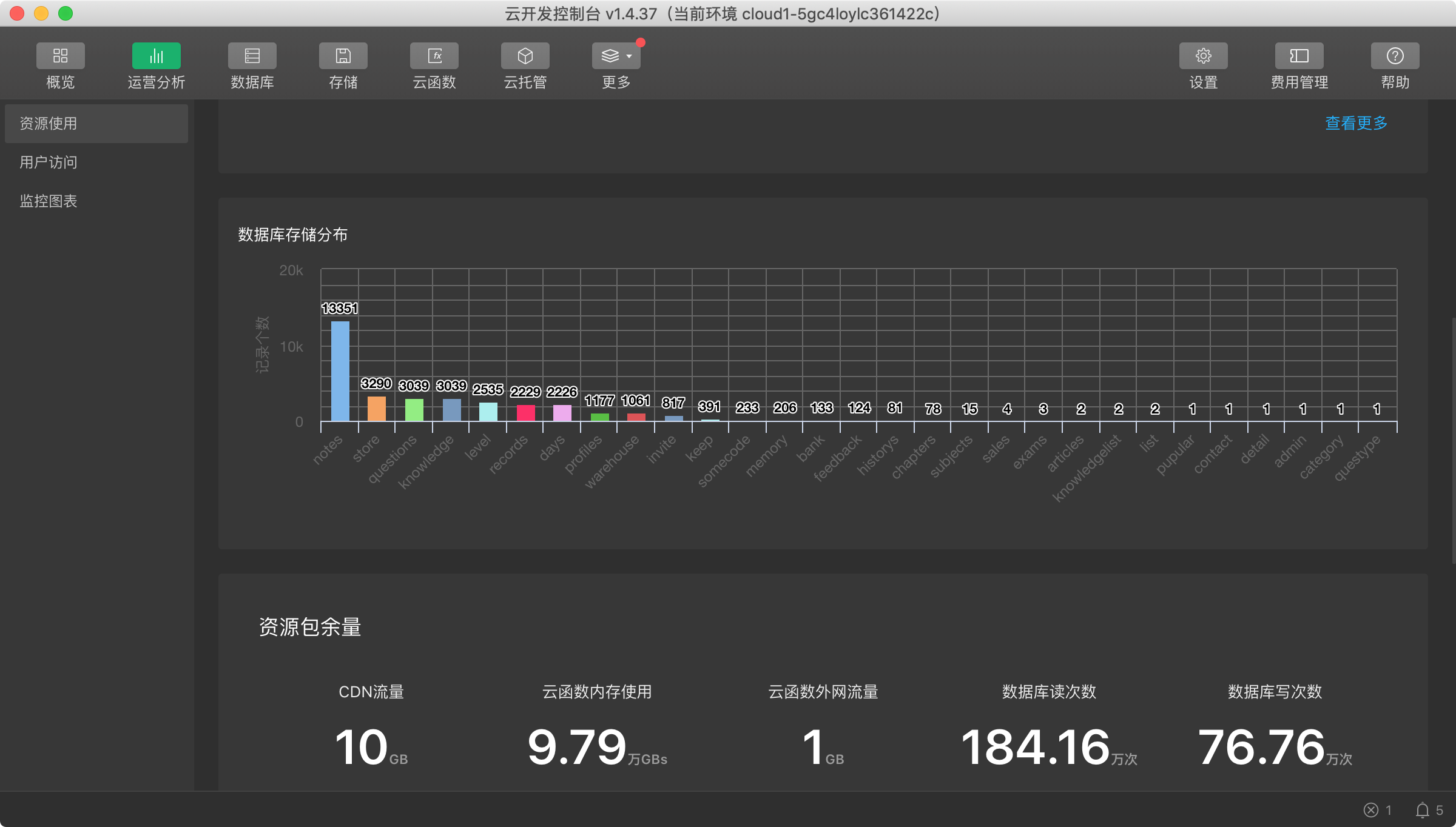Open the 存储 storage icon
Image resolution: width=1456 pixels, height=827 pixels.
pos(343,56)
